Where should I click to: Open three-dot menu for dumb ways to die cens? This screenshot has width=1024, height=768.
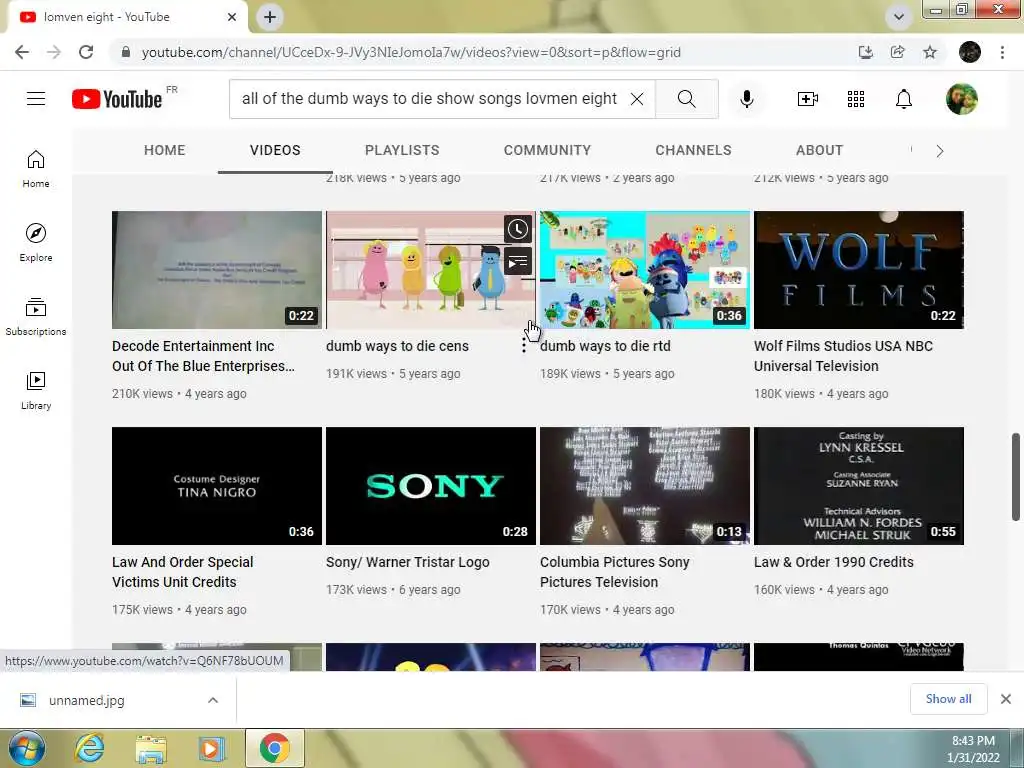coord(524,346)
